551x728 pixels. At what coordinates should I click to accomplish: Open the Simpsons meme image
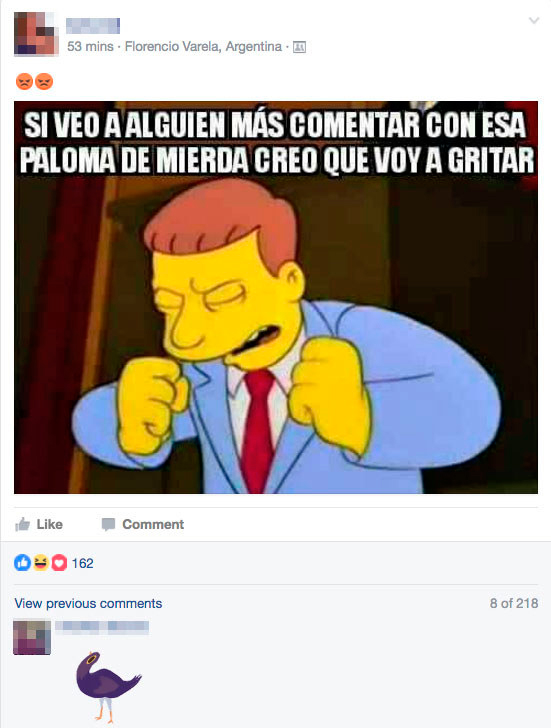click(276, 297)
